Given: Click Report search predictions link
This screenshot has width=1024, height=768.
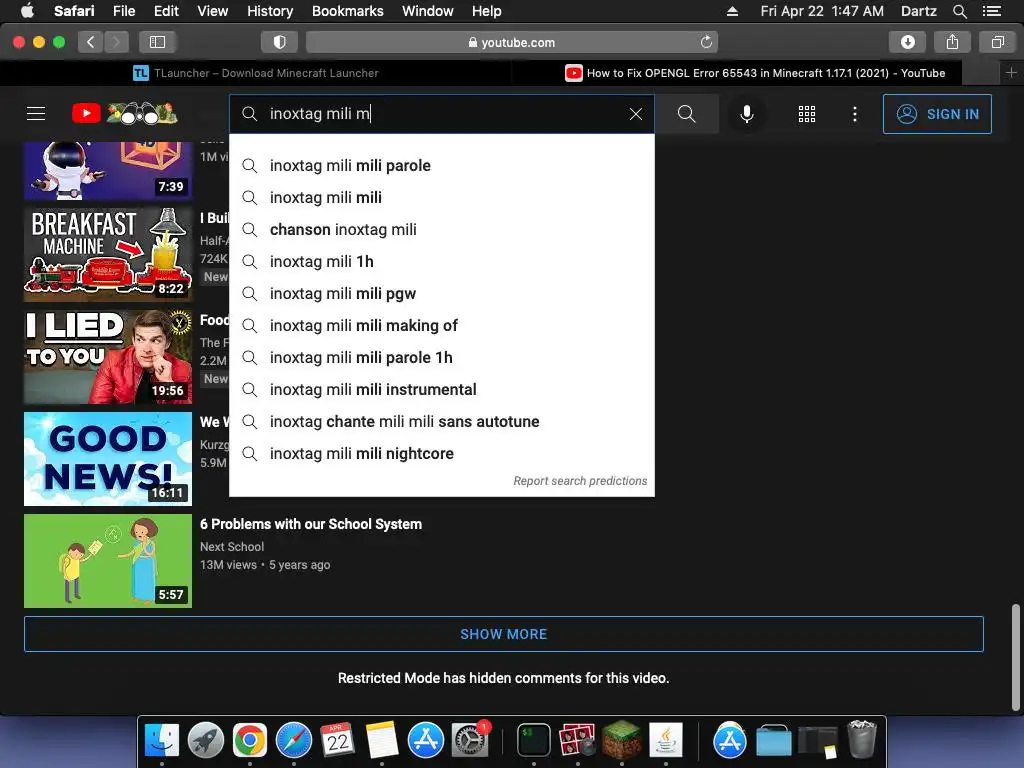Looking at the screenshot, I should (x=580, y=481).
